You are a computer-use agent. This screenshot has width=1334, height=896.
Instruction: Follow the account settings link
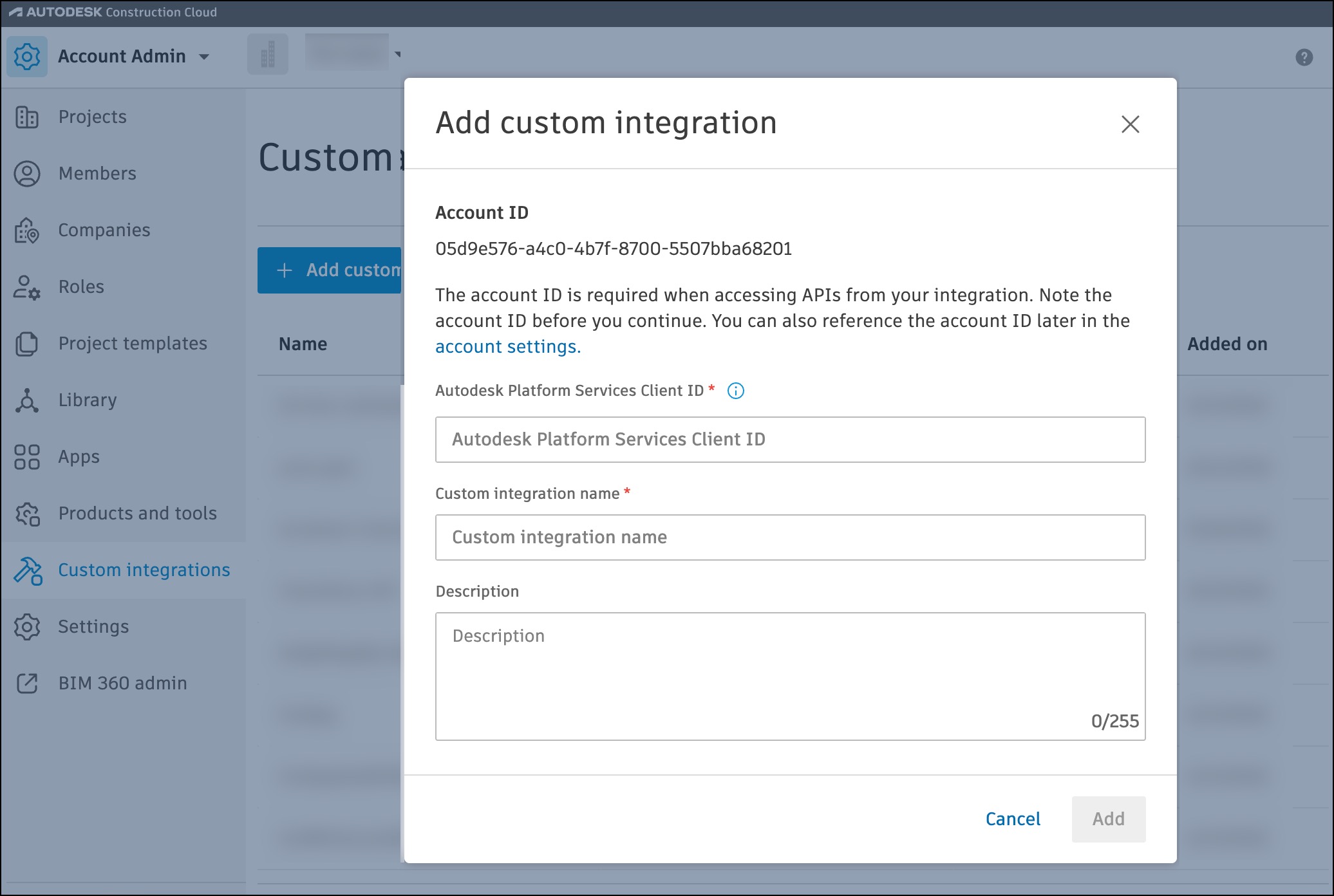507,347
